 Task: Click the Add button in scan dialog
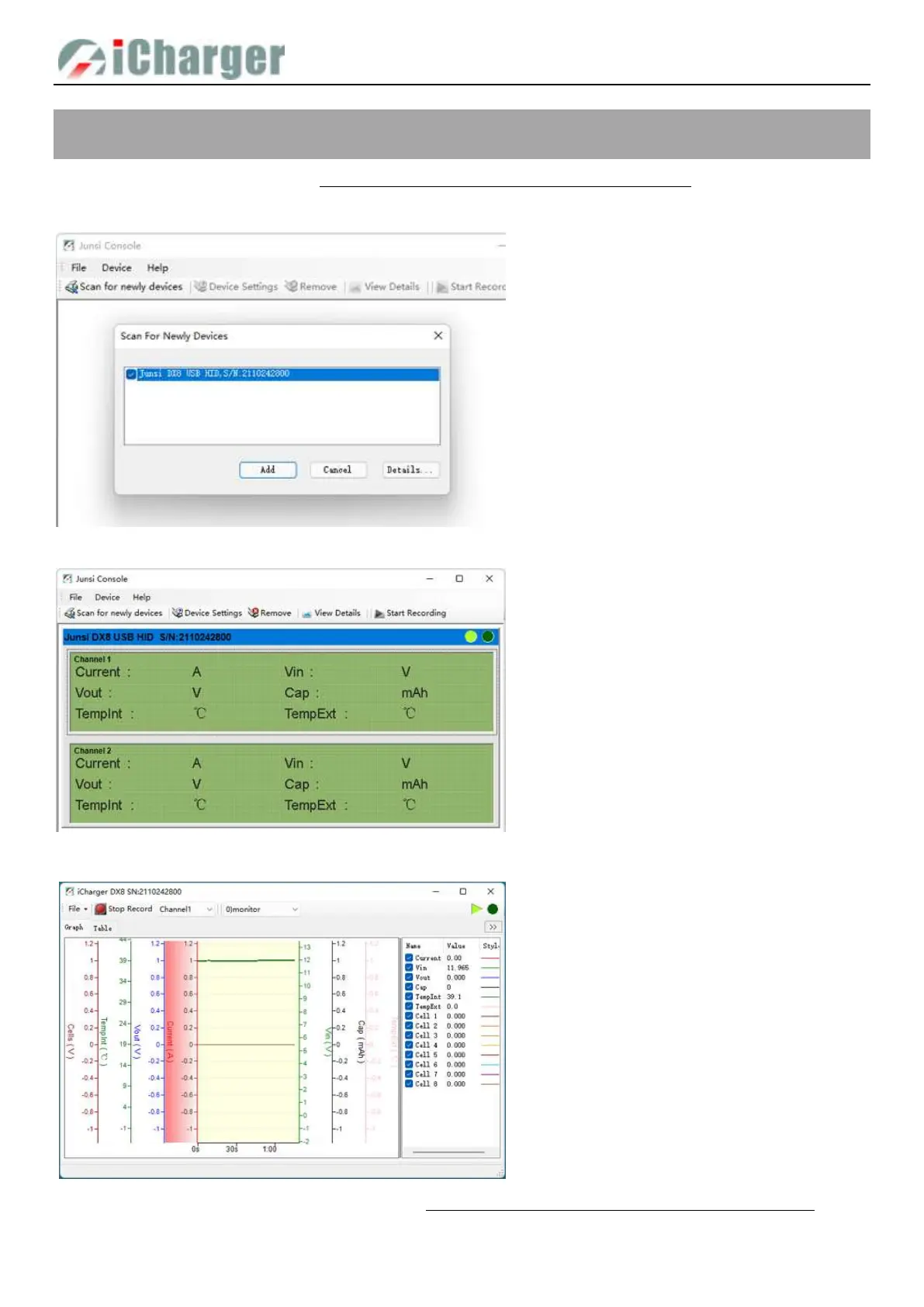(268, 470)
